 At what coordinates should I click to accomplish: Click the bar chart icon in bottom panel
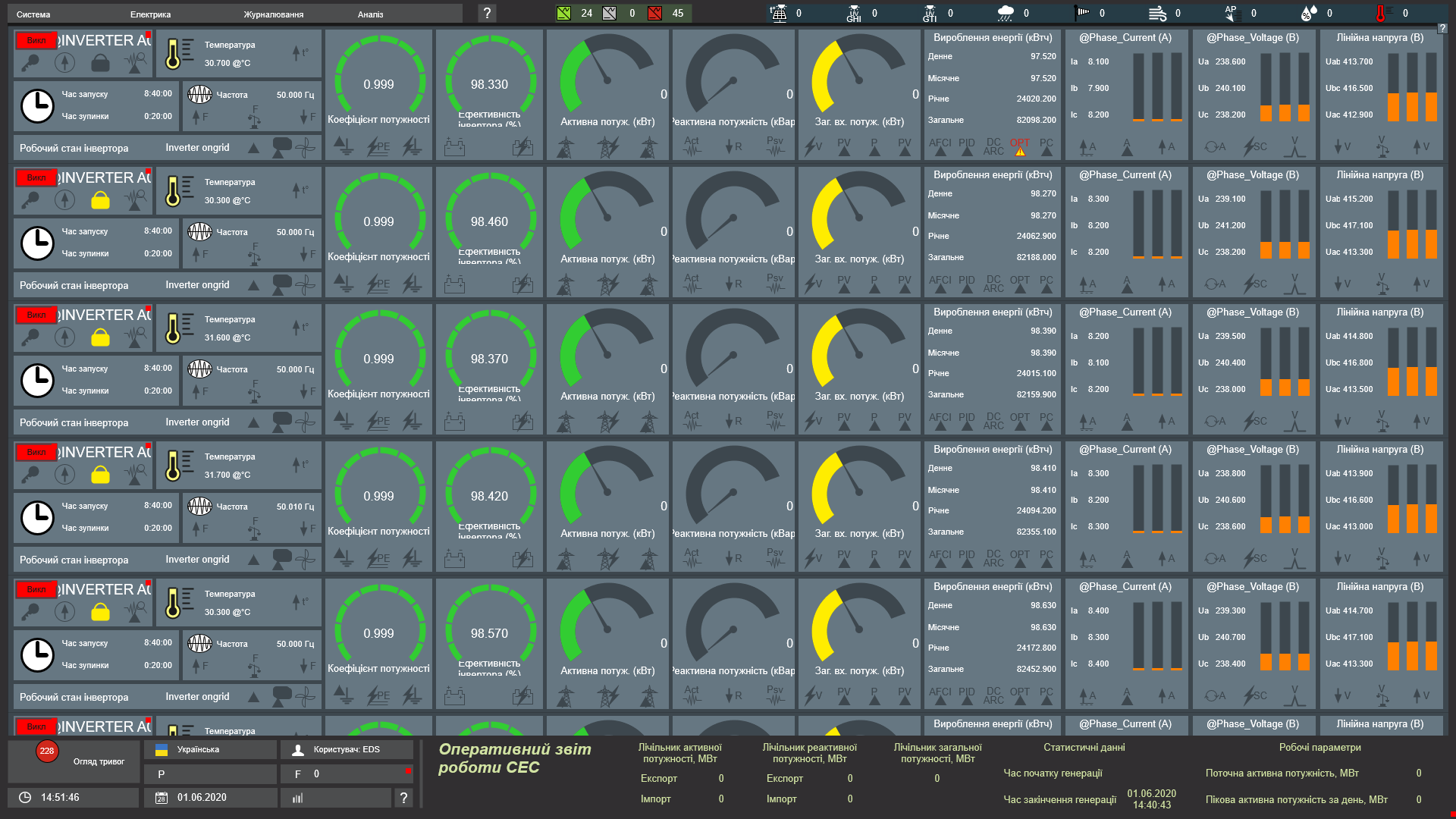(297, 798)
